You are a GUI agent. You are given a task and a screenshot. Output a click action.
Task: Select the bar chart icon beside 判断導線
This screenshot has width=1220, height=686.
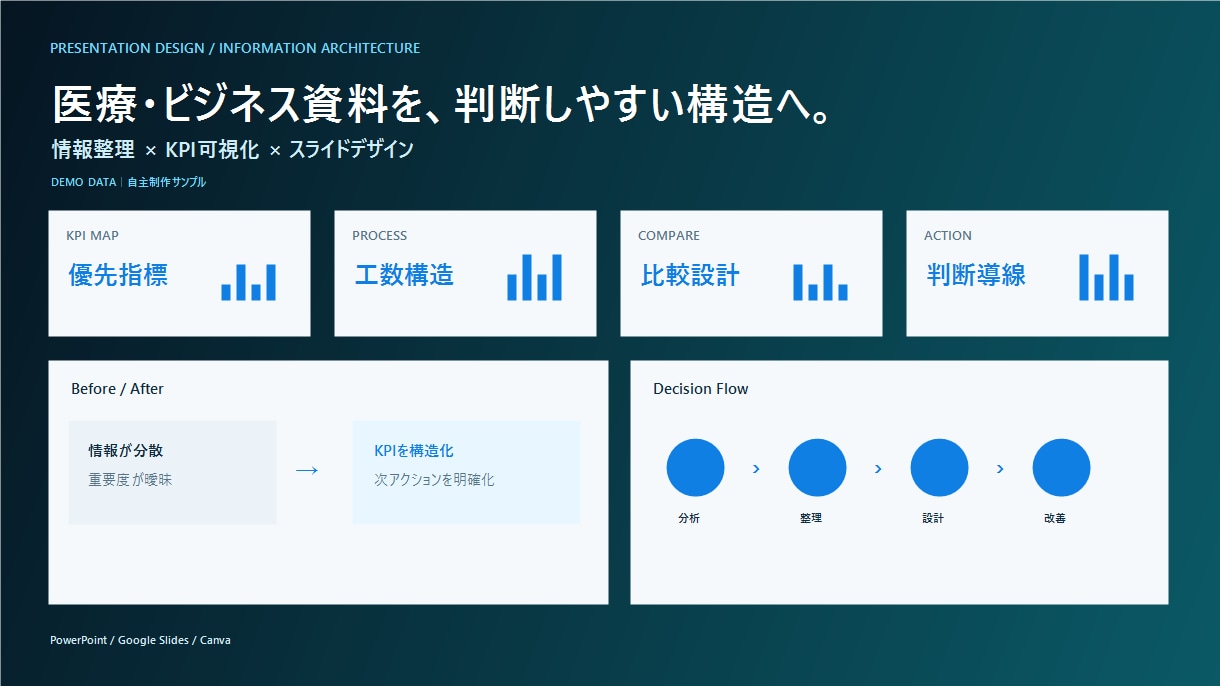tap(1106, 277)
